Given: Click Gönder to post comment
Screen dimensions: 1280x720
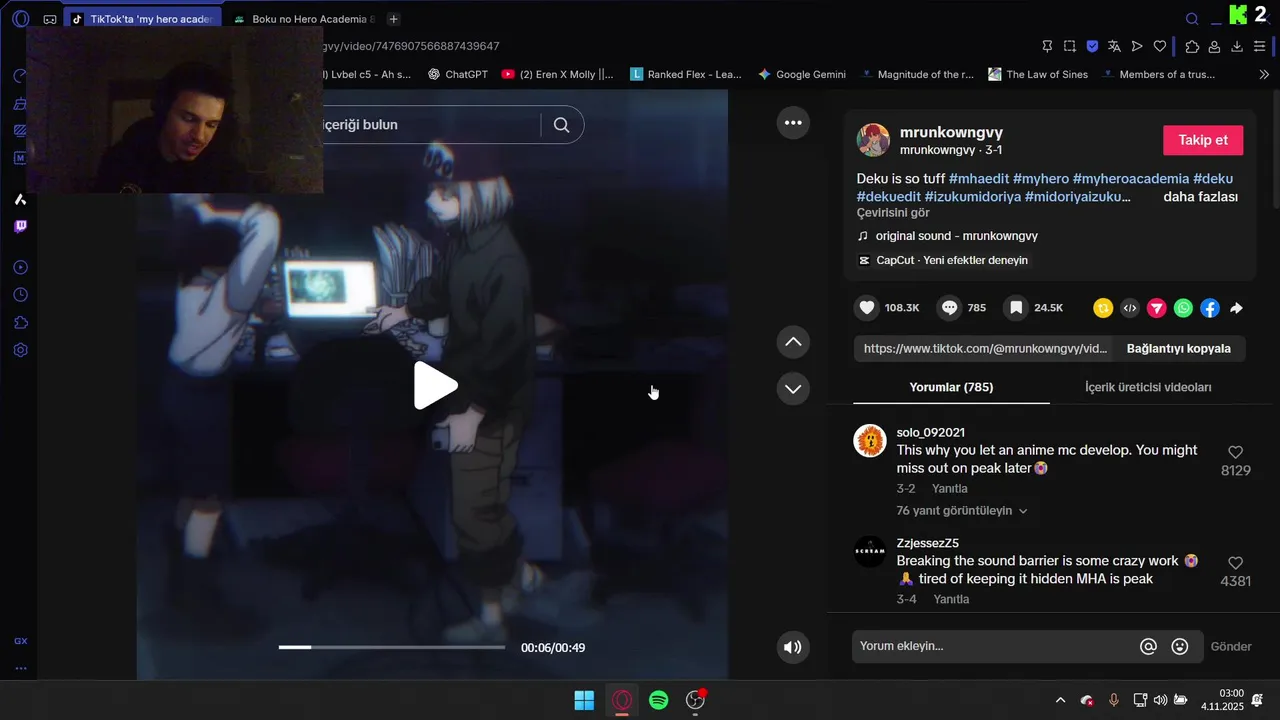Looking at the screenshot, I should (x=1231, y=647).
